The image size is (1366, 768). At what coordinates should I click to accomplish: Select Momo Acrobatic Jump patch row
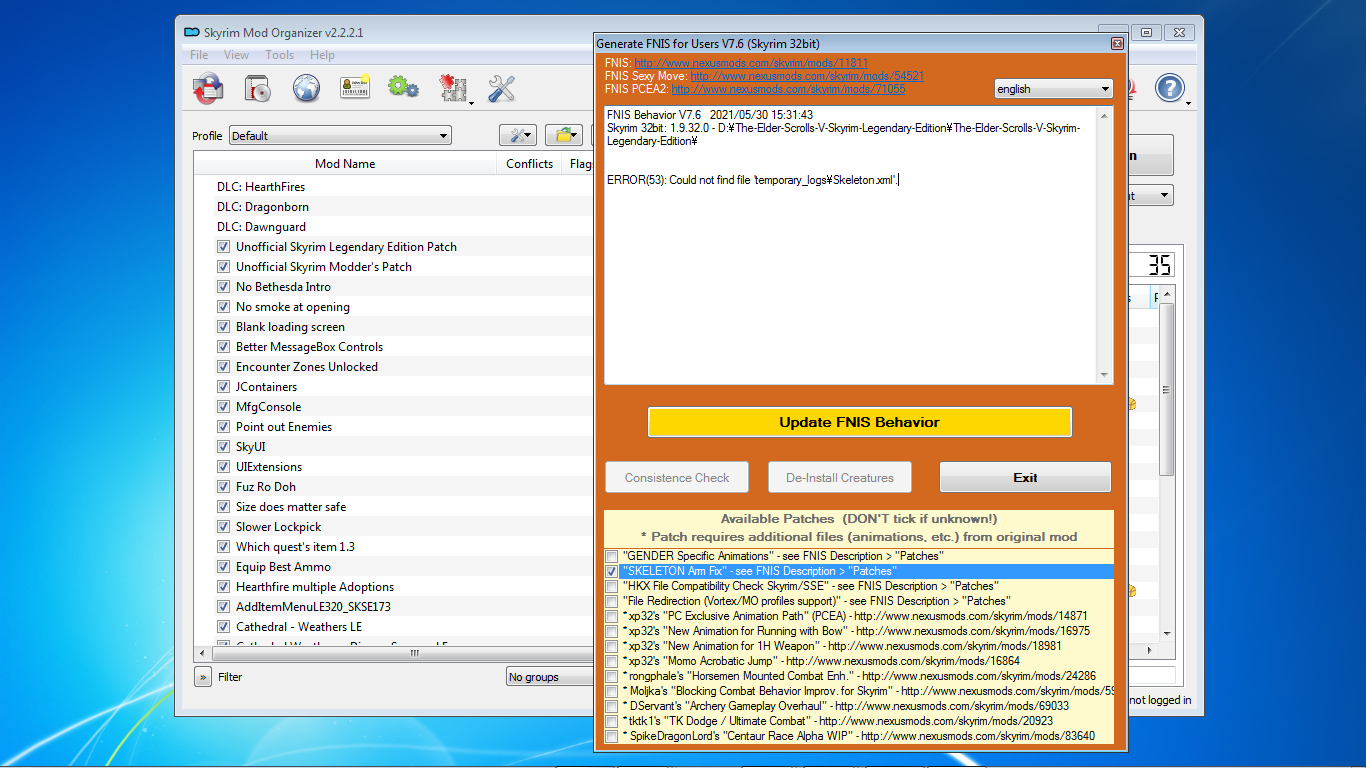point(859,661)
